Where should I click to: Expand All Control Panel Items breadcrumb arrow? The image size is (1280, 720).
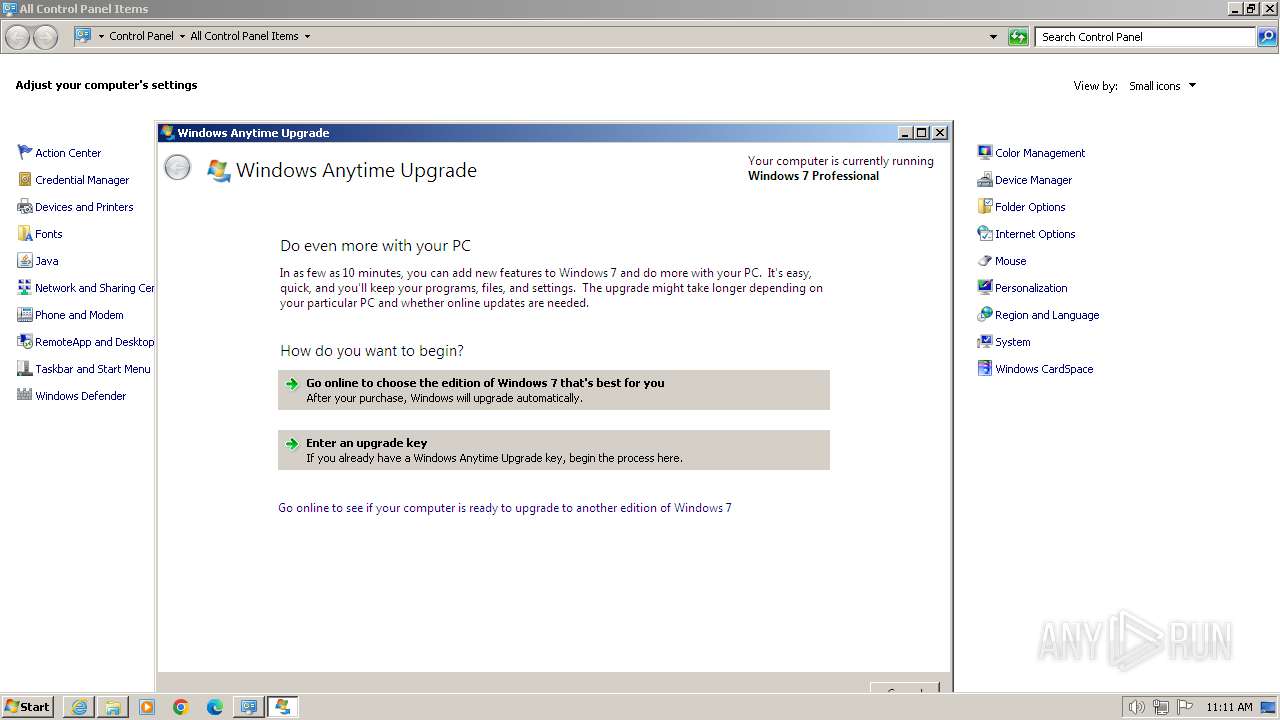(x=307, y=36)
